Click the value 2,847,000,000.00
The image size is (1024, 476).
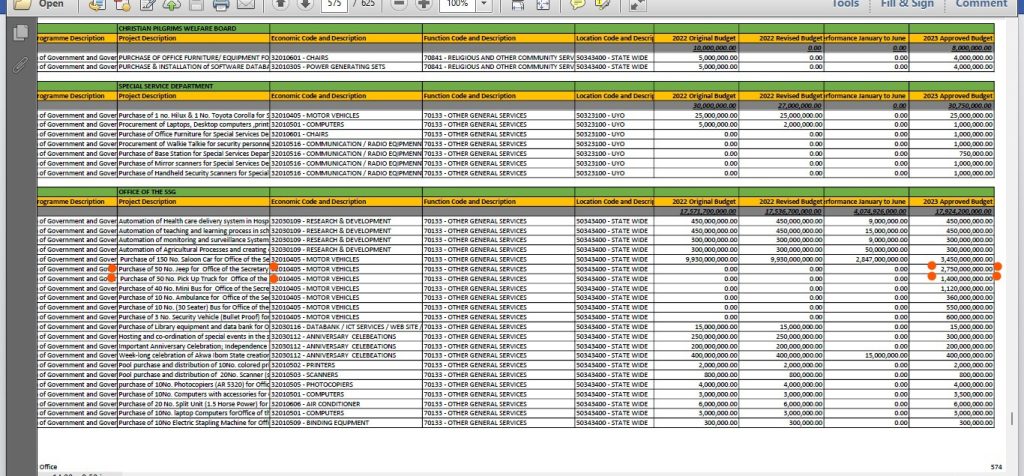(881, 259)
